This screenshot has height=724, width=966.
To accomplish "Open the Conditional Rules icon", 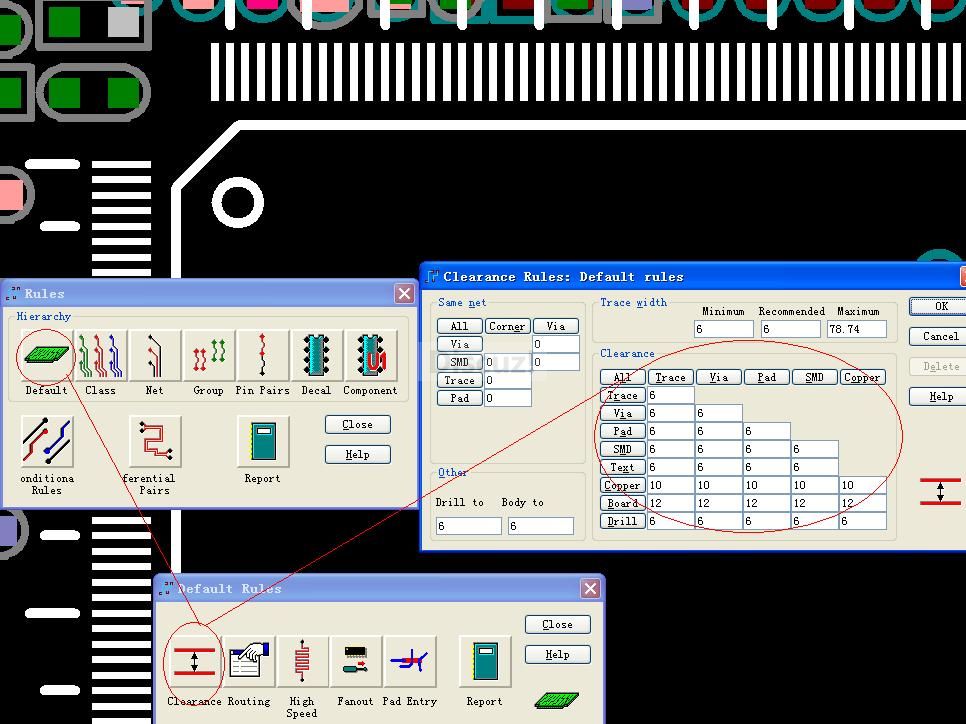I will tap(47, 441).
